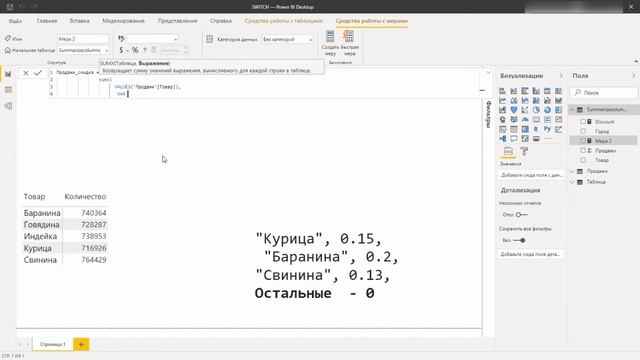The image size is (640, 360).
Task: Click the Поиск search box in Fields
Action: (603, 93)
